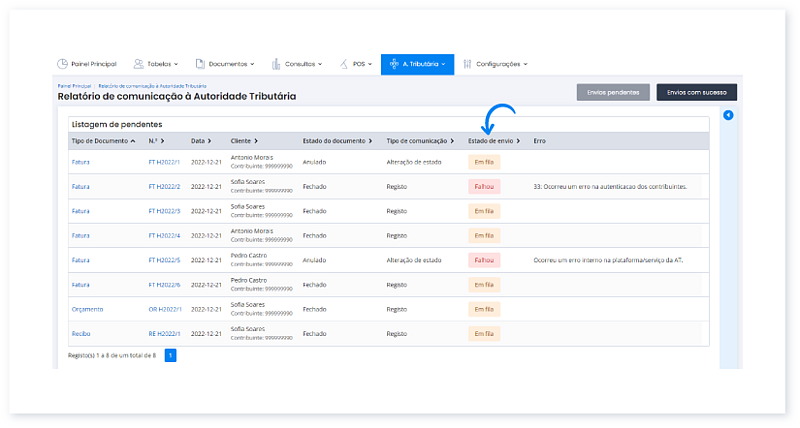Screen dimensions: 800x428
Task: Go to Painel Principal breadcrumb link
Action: [x=74, y=87]
